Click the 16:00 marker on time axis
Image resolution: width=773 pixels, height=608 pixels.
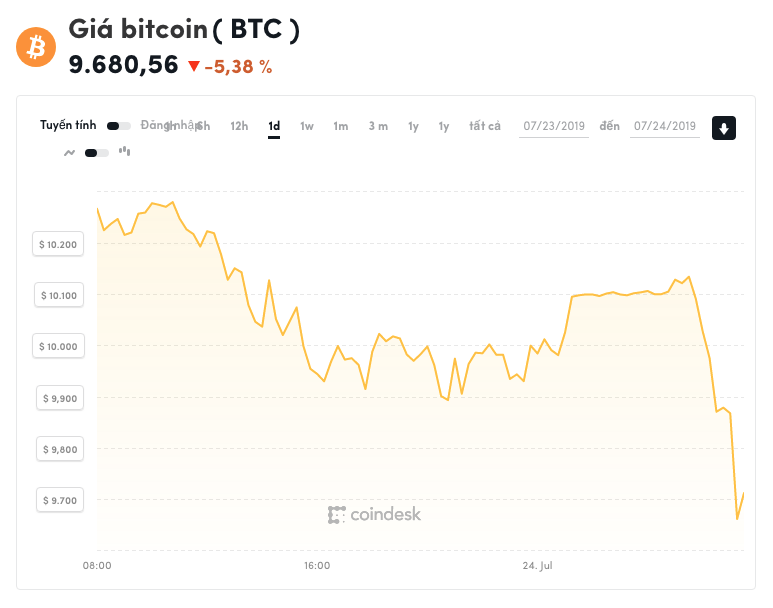tap(317, 566)
